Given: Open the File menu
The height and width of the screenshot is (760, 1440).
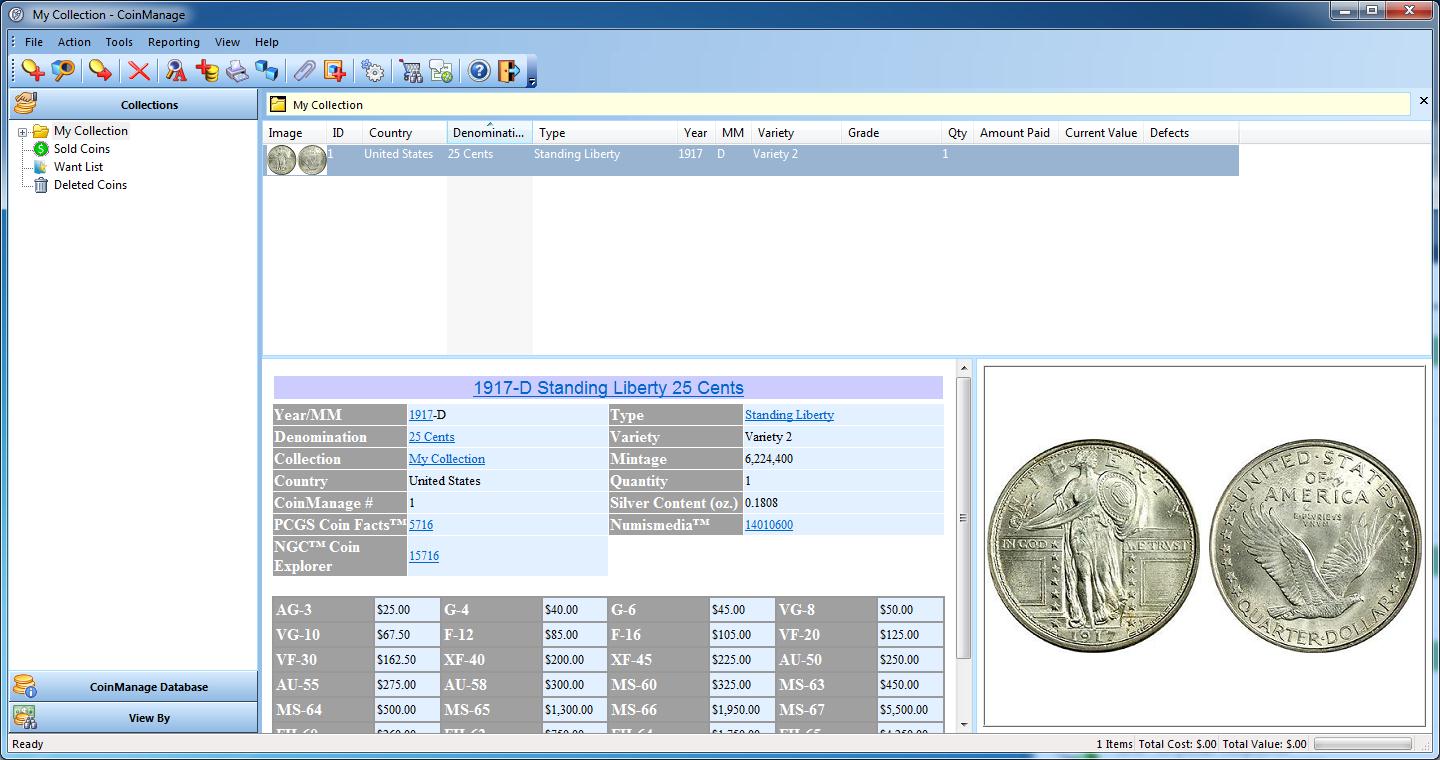Looking at the screenshot, I should pos(34,42).
